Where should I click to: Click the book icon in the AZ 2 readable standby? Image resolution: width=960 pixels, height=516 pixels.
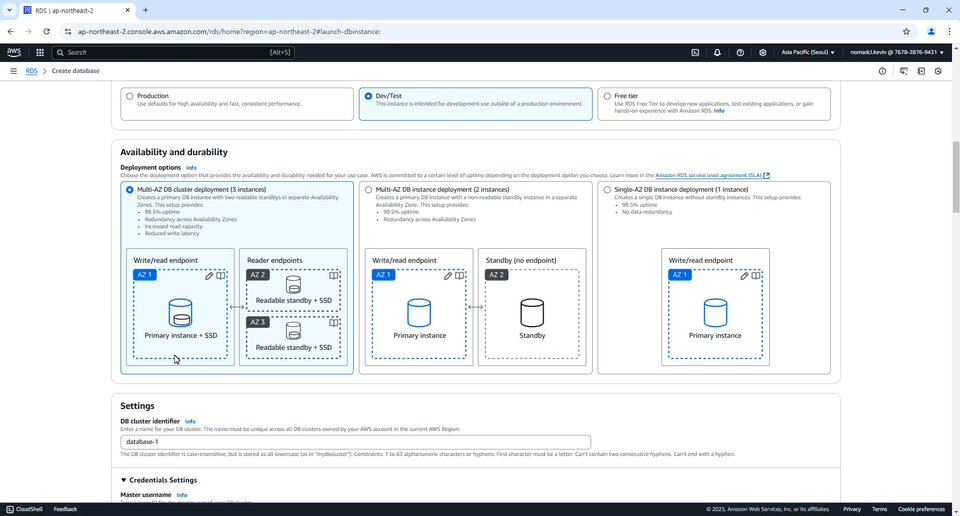(x=333, y=275)
